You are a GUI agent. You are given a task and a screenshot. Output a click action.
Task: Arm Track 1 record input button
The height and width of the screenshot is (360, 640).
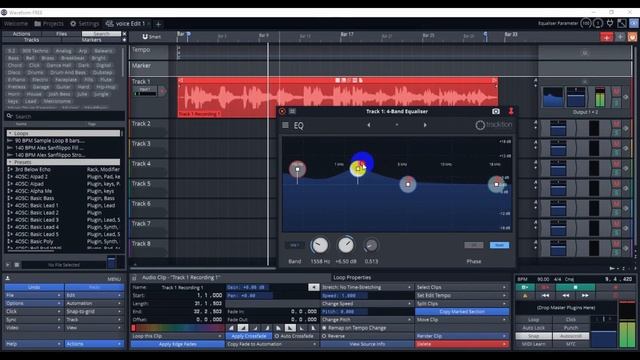click(x=162, y=91)
